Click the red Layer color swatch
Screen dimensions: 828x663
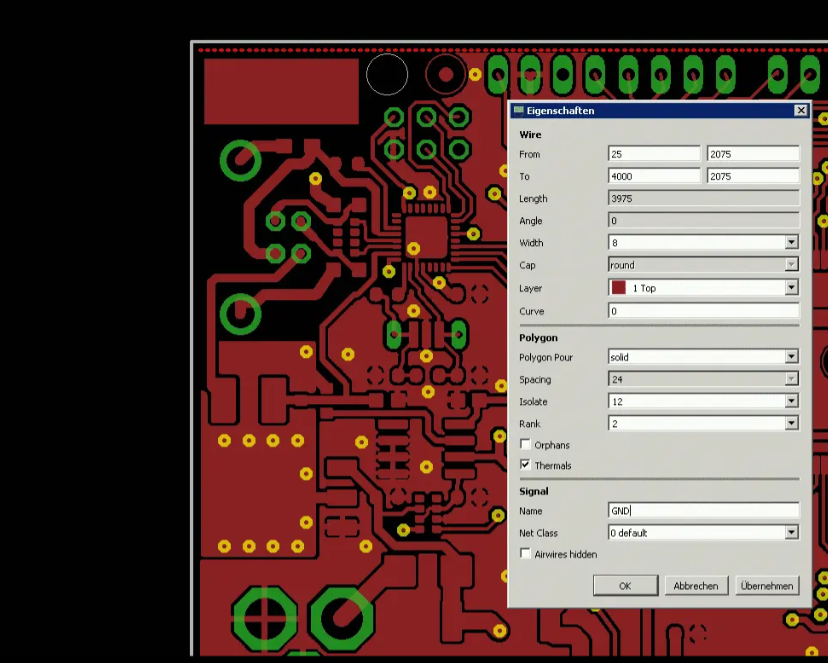point(618,288)
